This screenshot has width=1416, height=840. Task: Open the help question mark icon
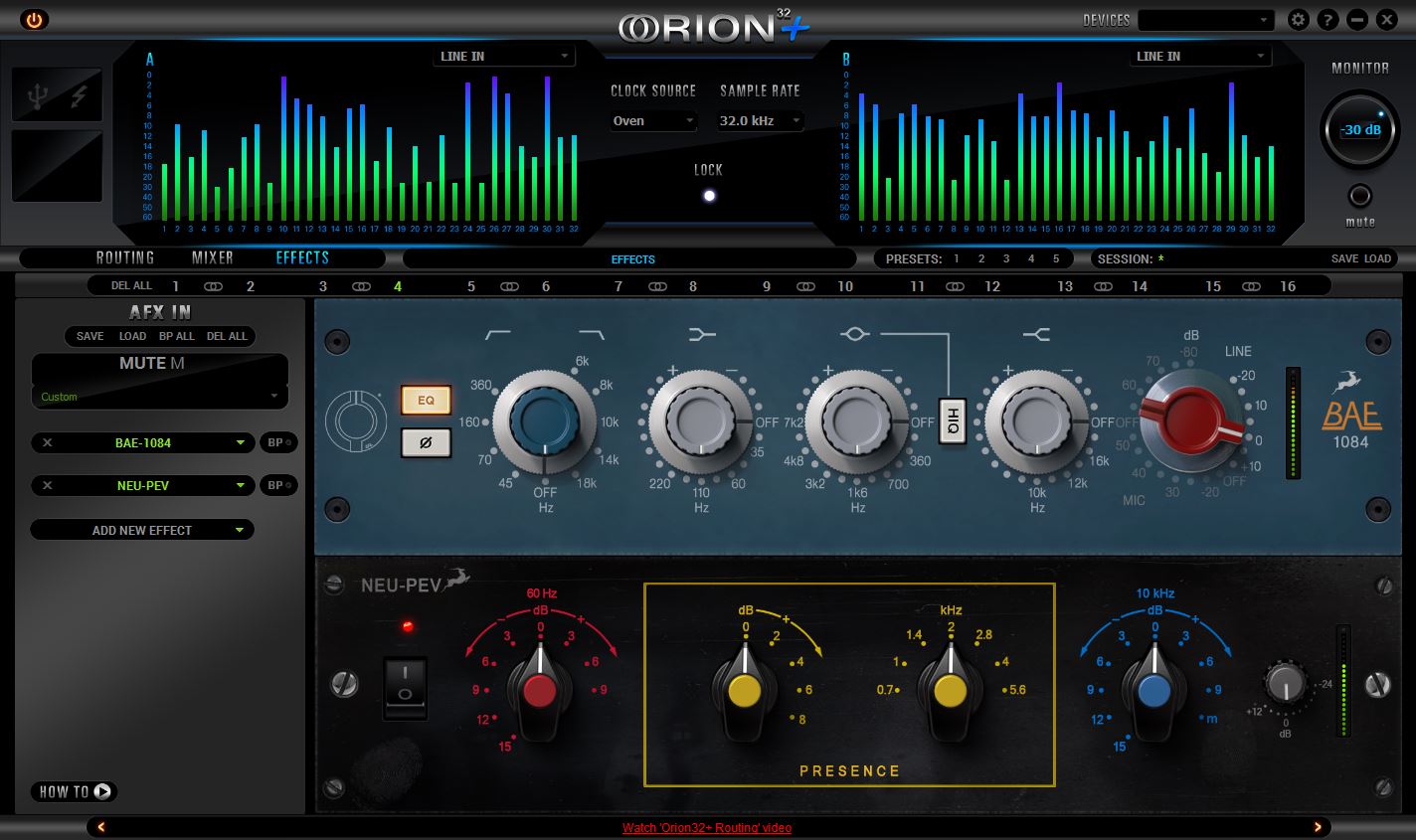(1327, 19)
